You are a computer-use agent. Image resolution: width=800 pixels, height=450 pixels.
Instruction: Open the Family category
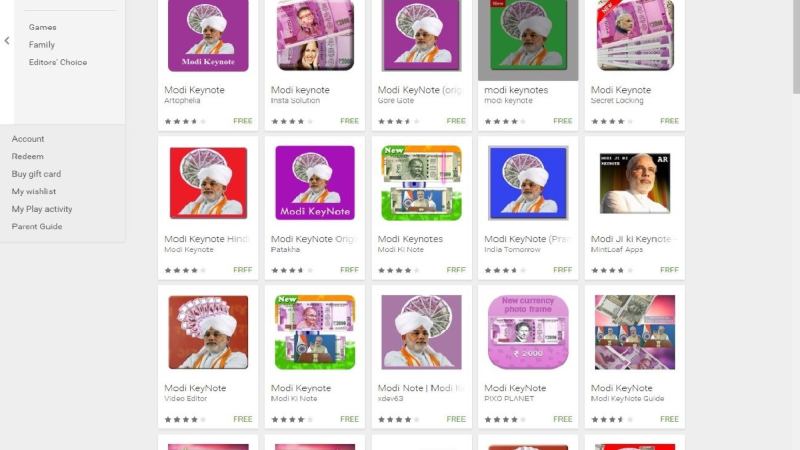[42, 44]
